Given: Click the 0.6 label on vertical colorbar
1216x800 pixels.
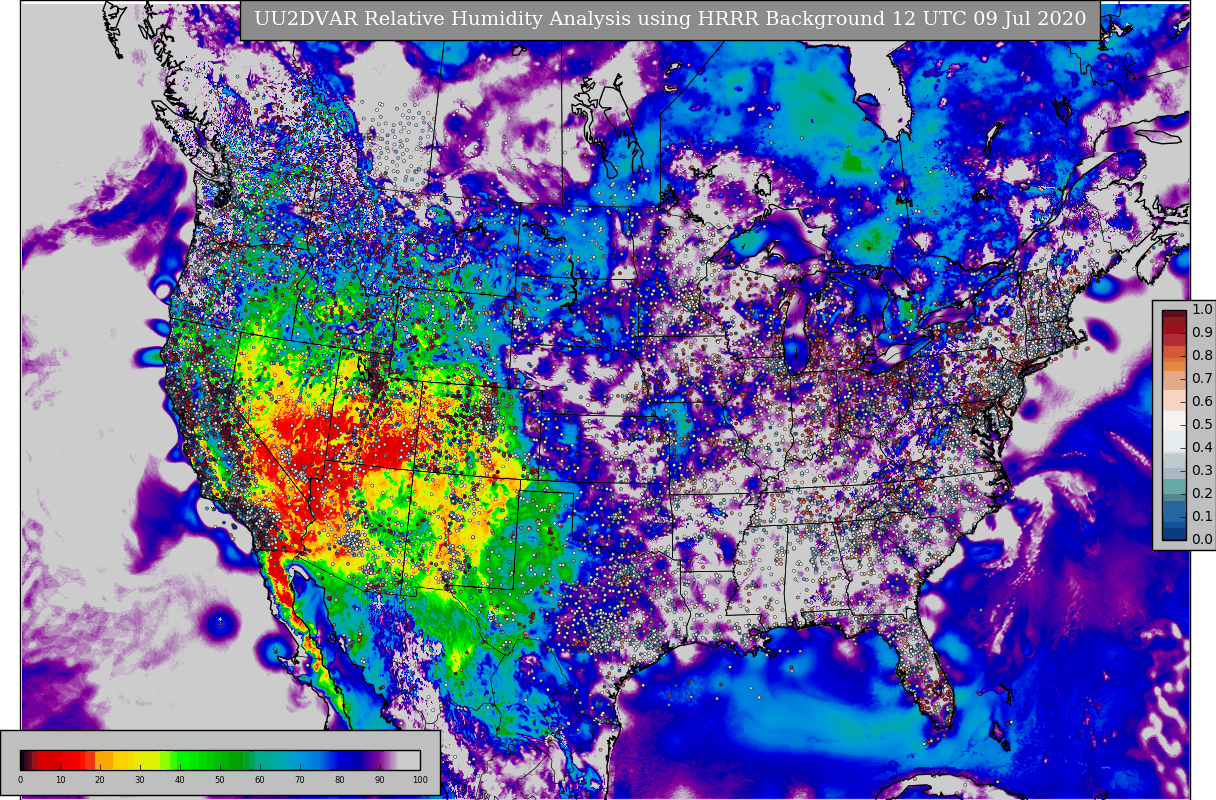Looking at the screenshot, I should click(x=1202, y=401).
